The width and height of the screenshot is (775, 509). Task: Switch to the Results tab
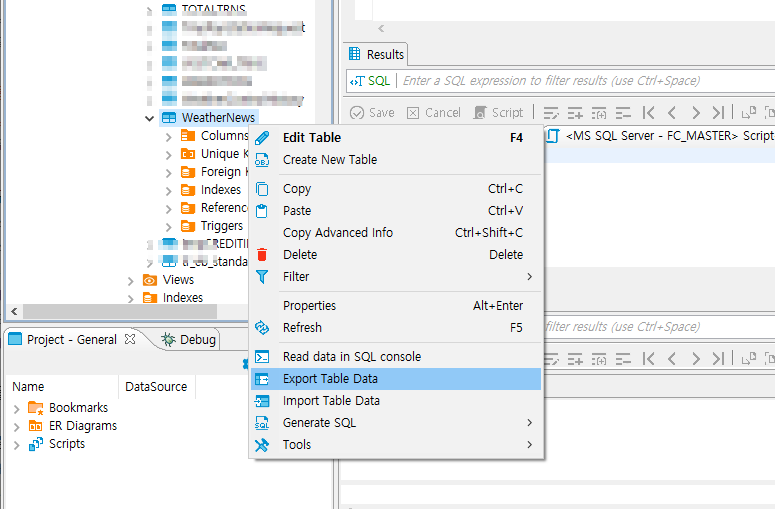pyautogui.click(x=376, y=54)
